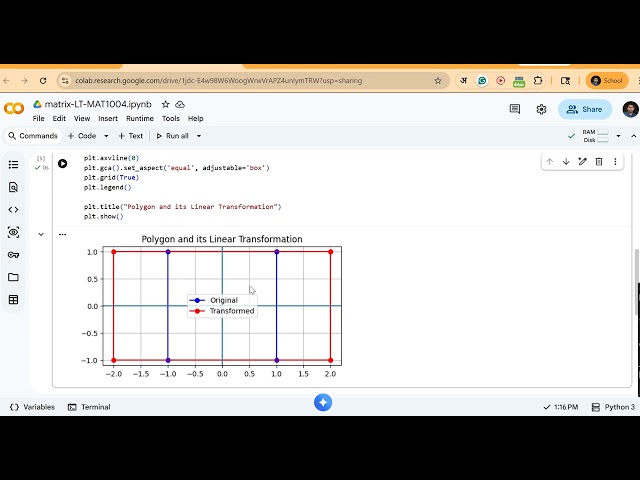This screenshot has width=640, height=480.
Task: Click the notebook title matrix-LT-MAT1004.ipynb
Action: (x=98, y=104)
